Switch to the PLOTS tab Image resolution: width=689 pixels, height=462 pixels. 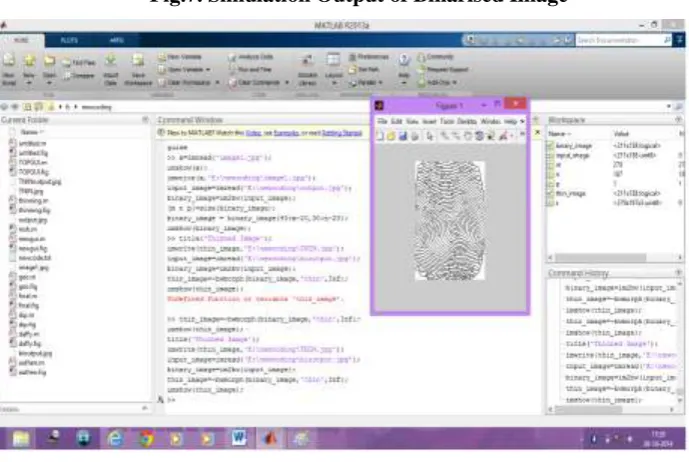[x=69, y=40]
